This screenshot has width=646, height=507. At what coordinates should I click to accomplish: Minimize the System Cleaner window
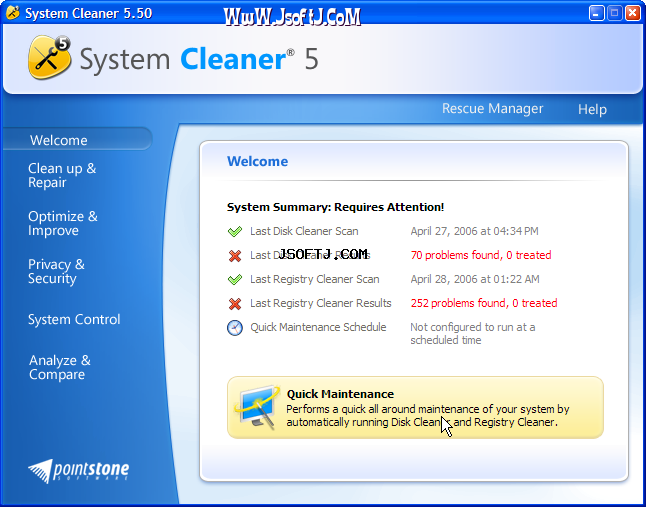click(596, 13)
